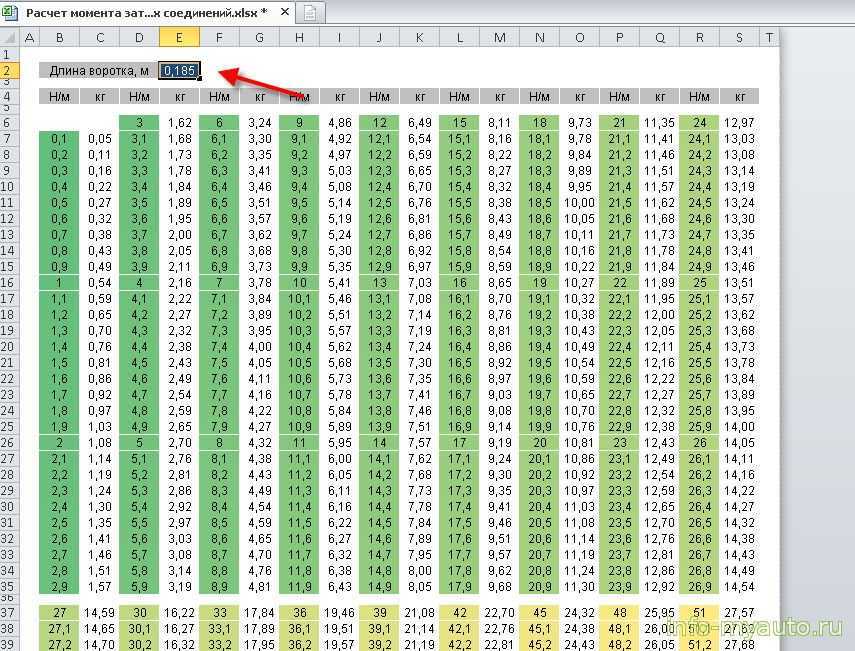Select column M header
Viewport: 855px width, 651px height.
(499, 38)
